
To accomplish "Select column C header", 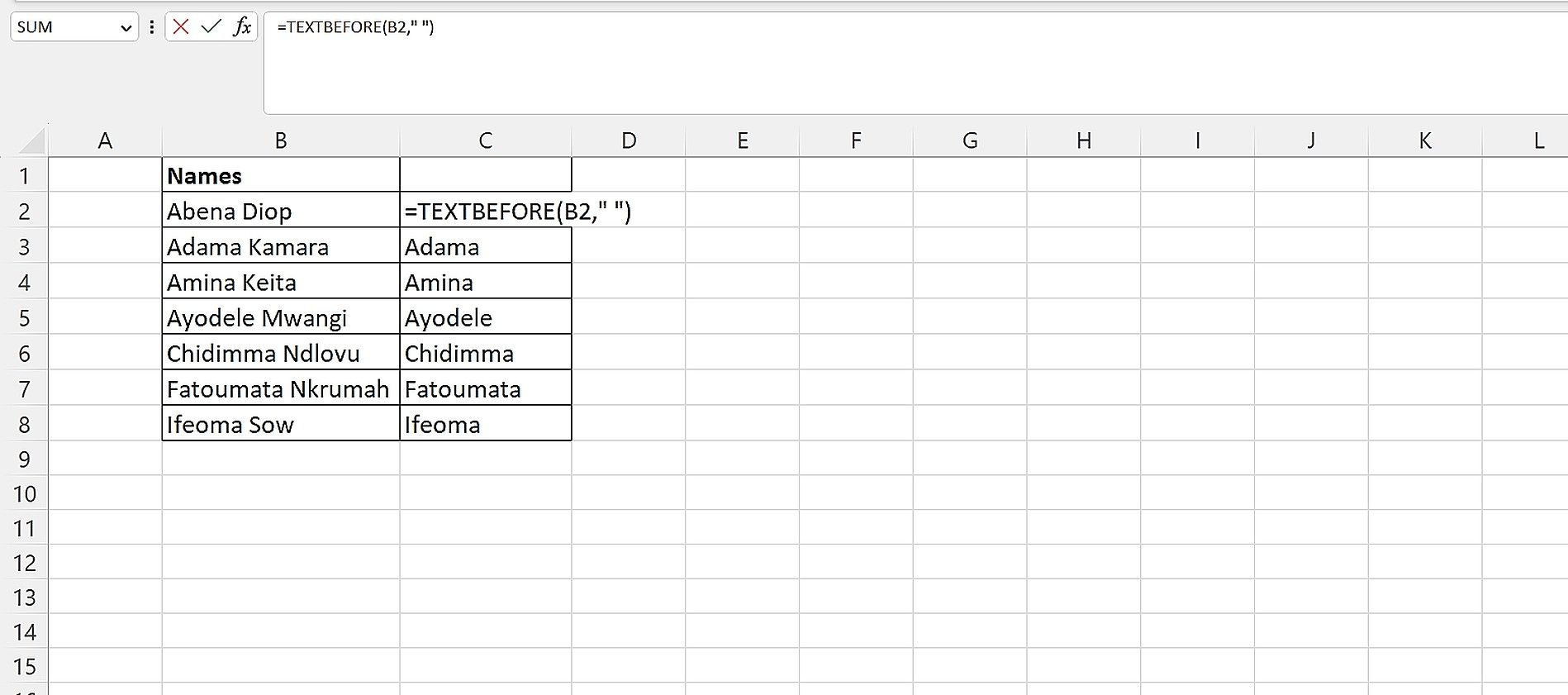I will click(x=486, y=140).
